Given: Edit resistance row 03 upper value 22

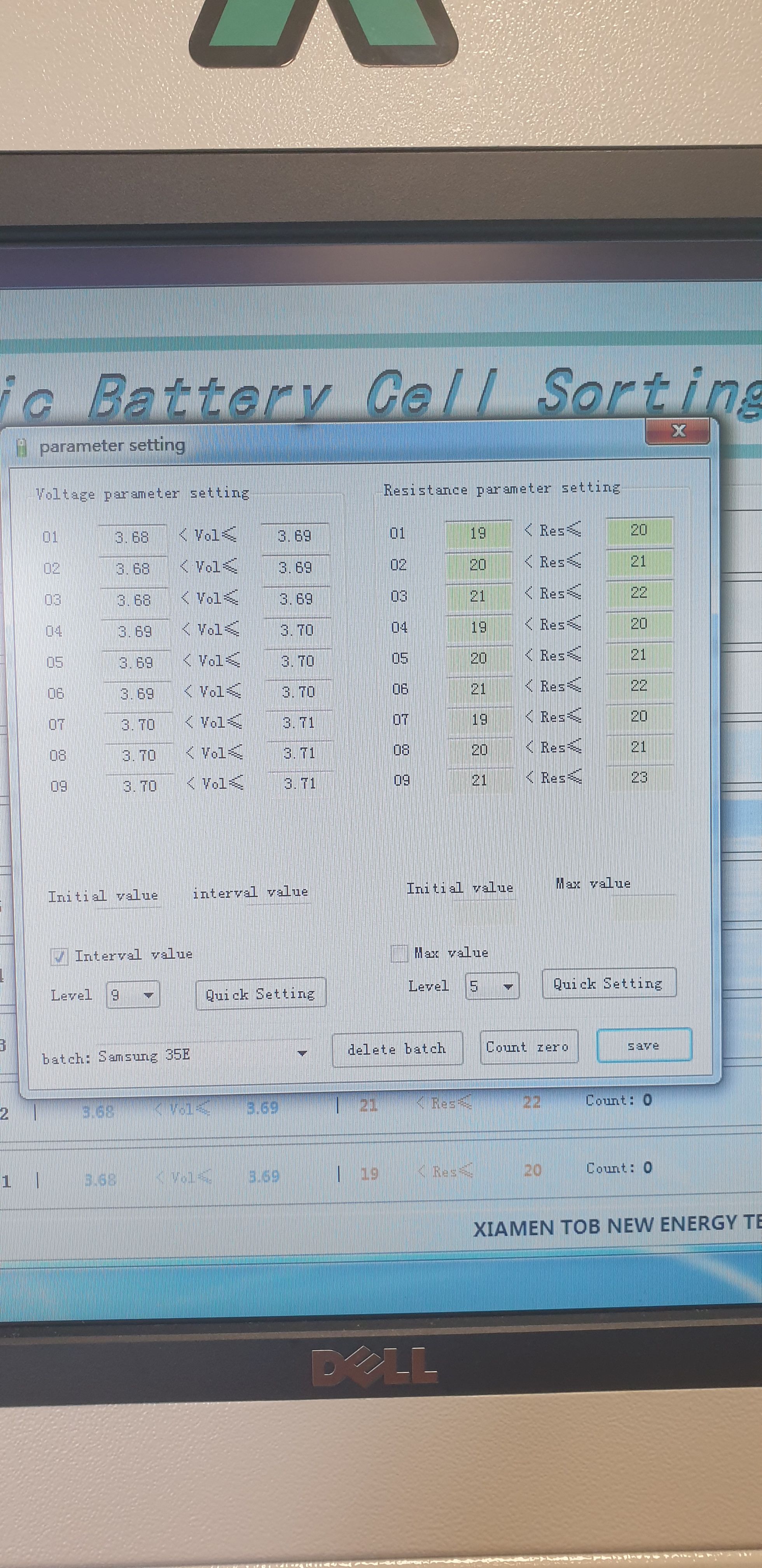Looking at the screenshot, I should pos(639,593).
